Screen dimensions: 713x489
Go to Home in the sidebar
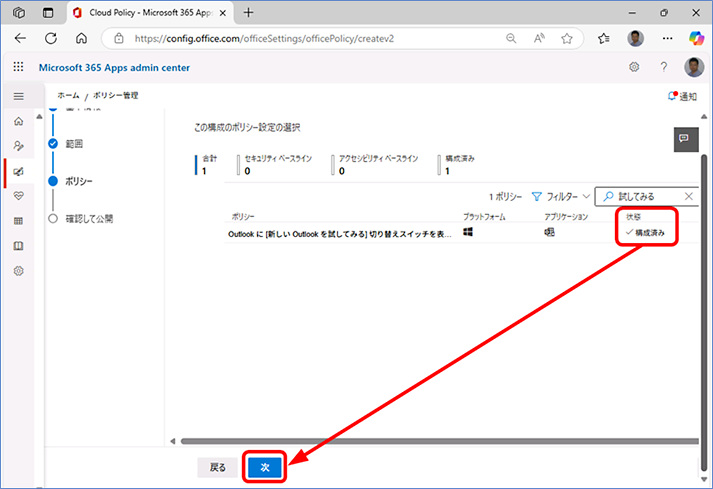19,121
